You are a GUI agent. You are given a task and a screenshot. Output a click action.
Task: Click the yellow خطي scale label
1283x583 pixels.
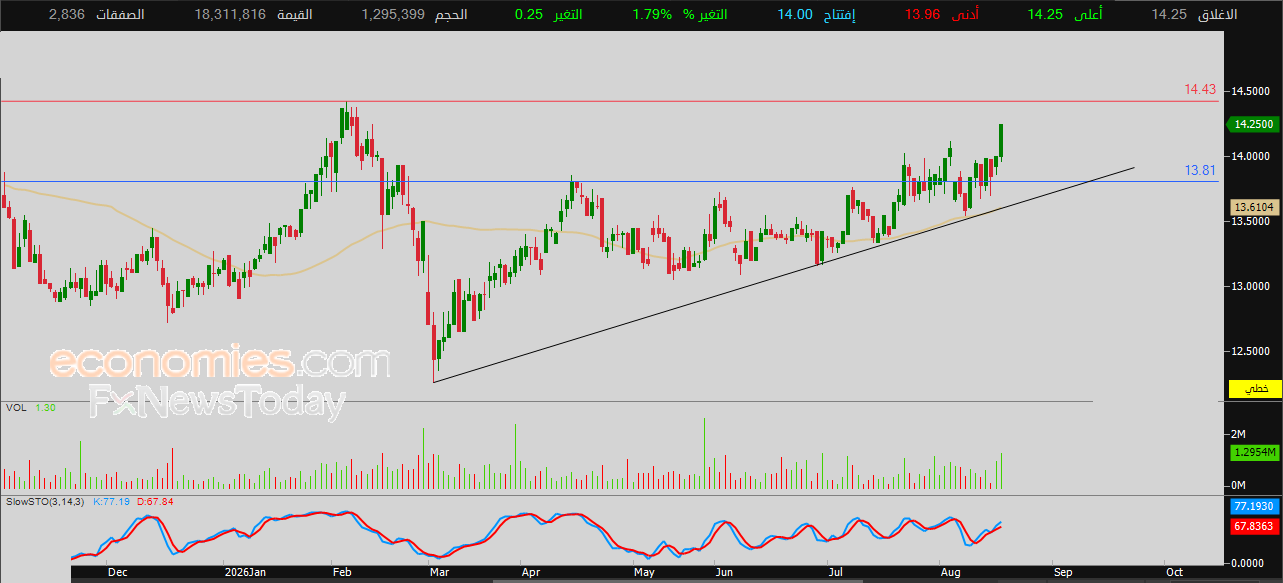[1262, 388]
